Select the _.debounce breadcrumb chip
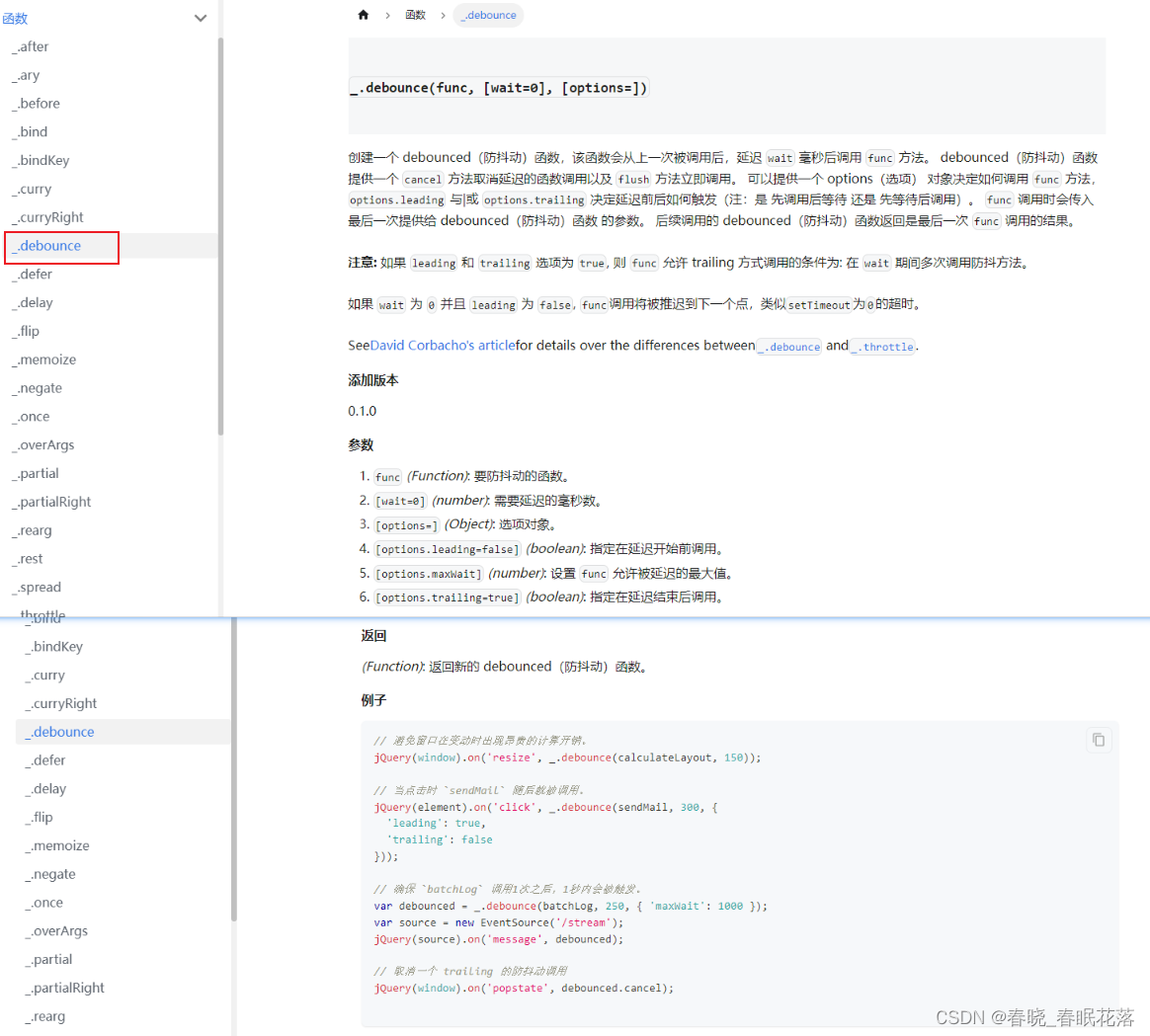 pyautogui.click(x=488, y=15)
